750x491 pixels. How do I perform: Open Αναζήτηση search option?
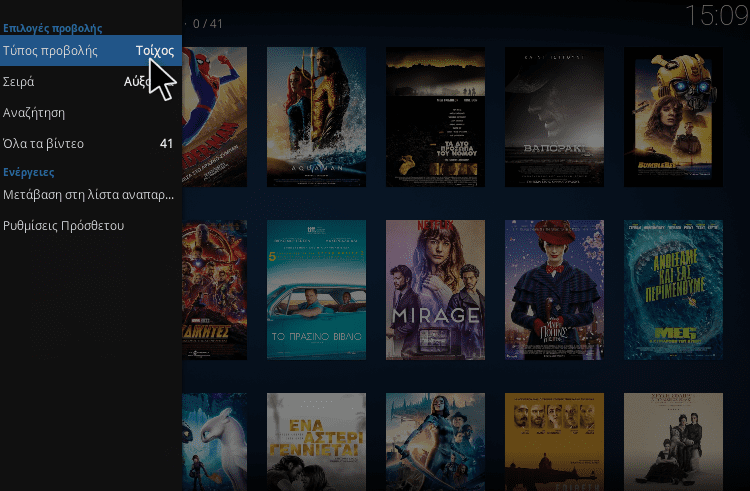(90, 113)
